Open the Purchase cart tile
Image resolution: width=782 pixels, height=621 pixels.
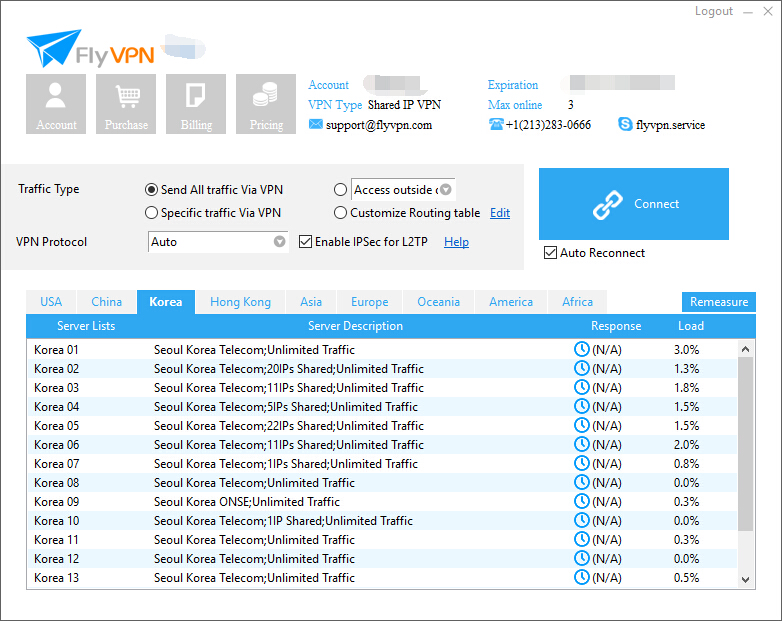click(126, 104)
